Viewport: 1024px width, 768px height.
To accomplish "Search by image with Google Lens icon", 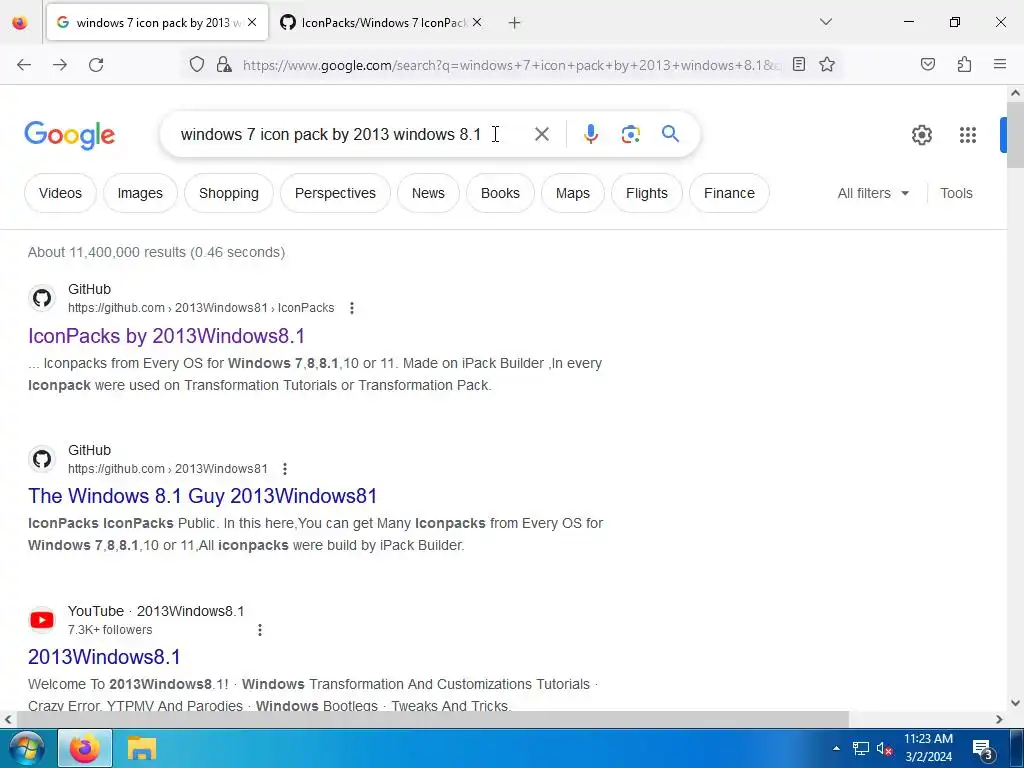I will [x=631, y=134].
